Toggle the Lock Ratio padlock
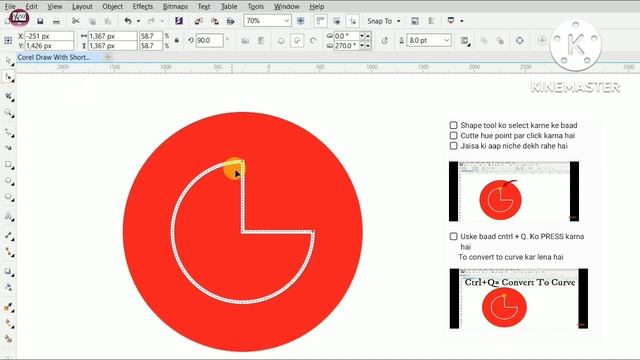640x360 pixels. click(x=177, y=40)
